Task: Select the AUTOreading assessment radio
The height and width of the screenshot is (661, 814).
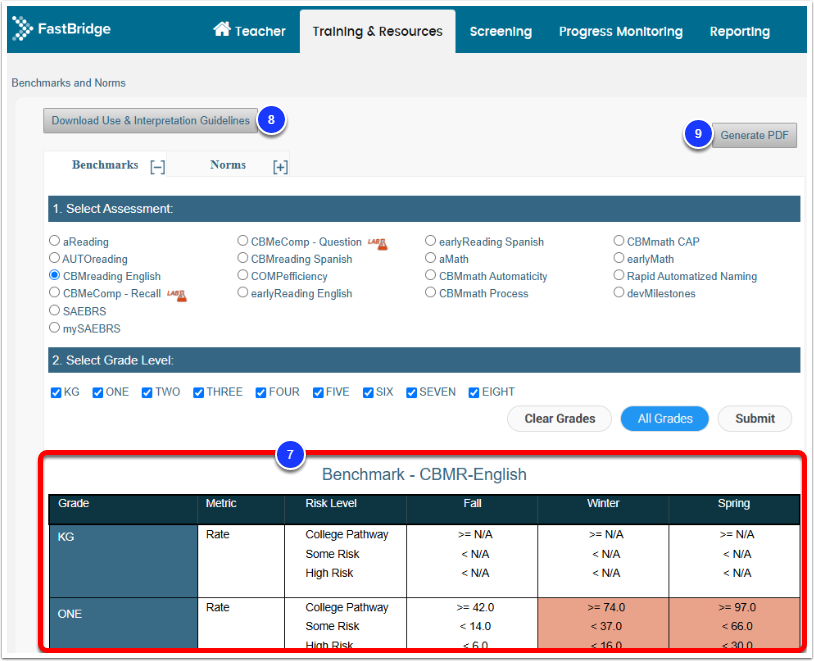Action: 55,258
